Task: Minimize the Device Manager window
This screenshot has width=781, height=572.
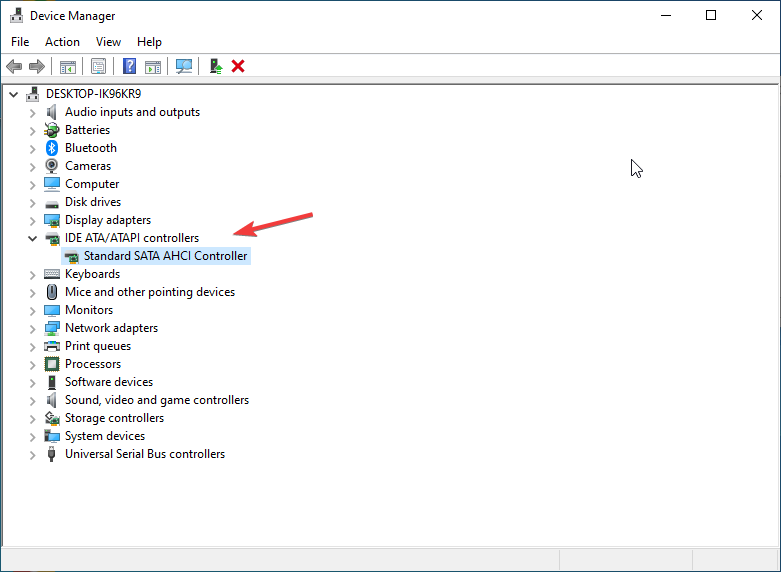Action: point(666,15)
